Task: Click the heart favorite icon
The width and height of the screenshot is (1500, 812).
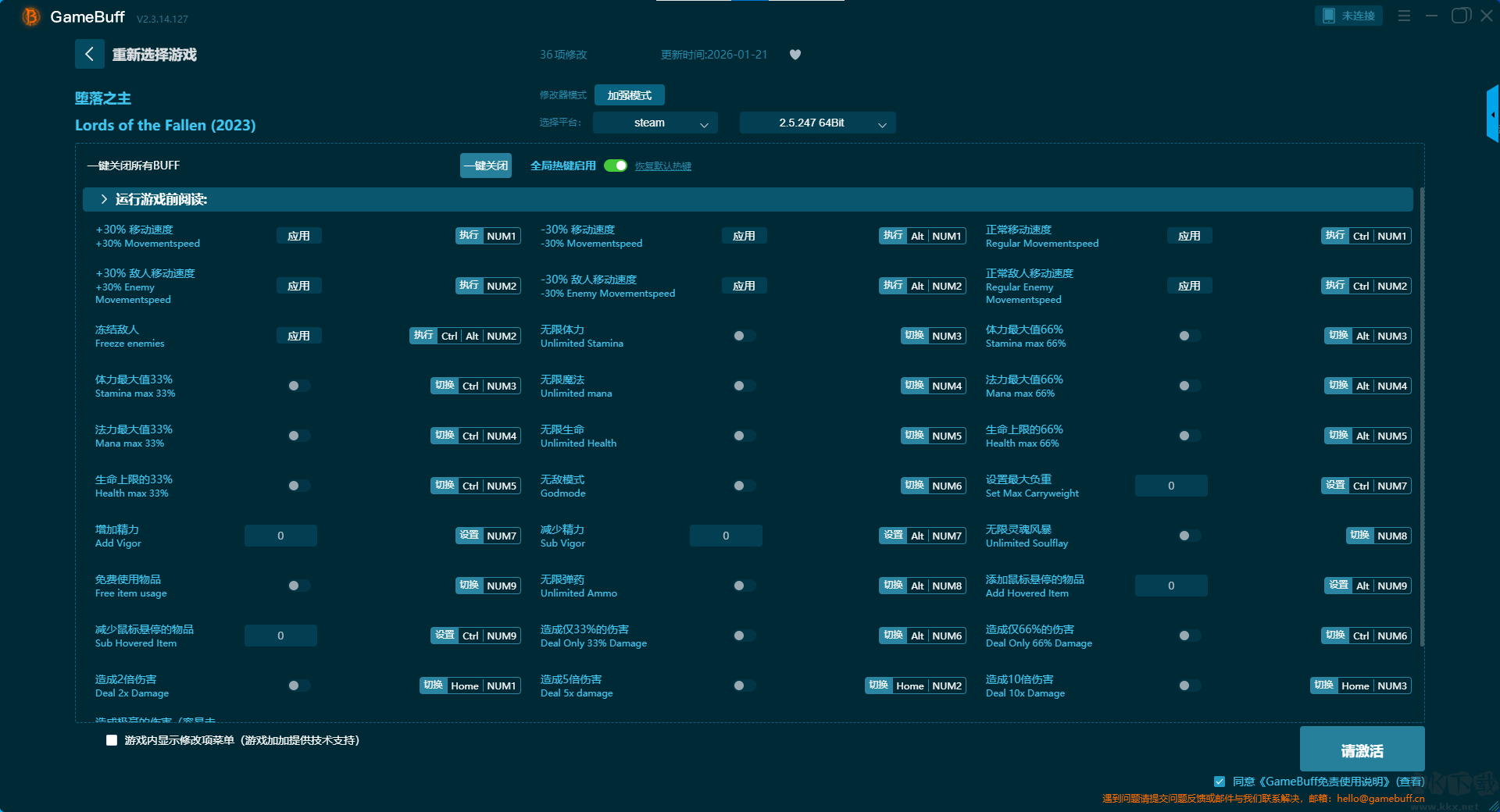Action: coord(795,55)
